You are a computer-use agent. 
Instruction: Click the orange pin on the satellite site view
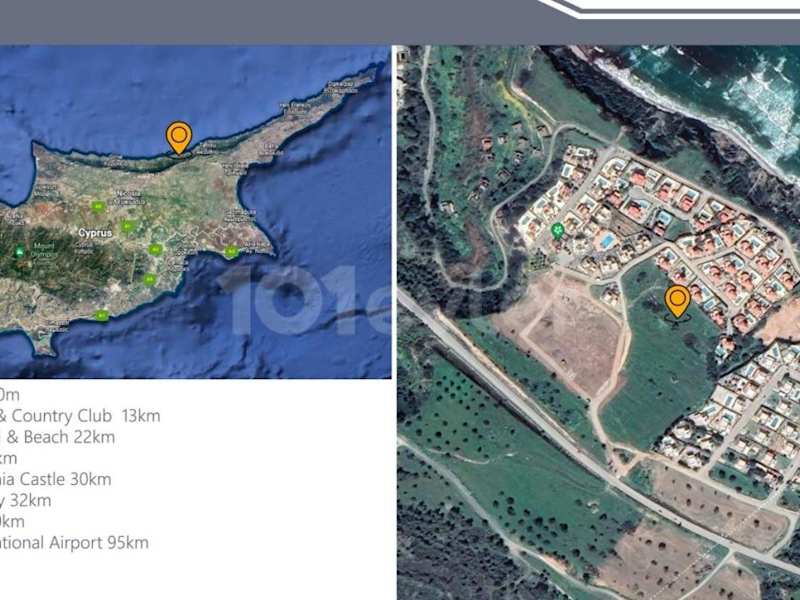click(x=678, y=301)
